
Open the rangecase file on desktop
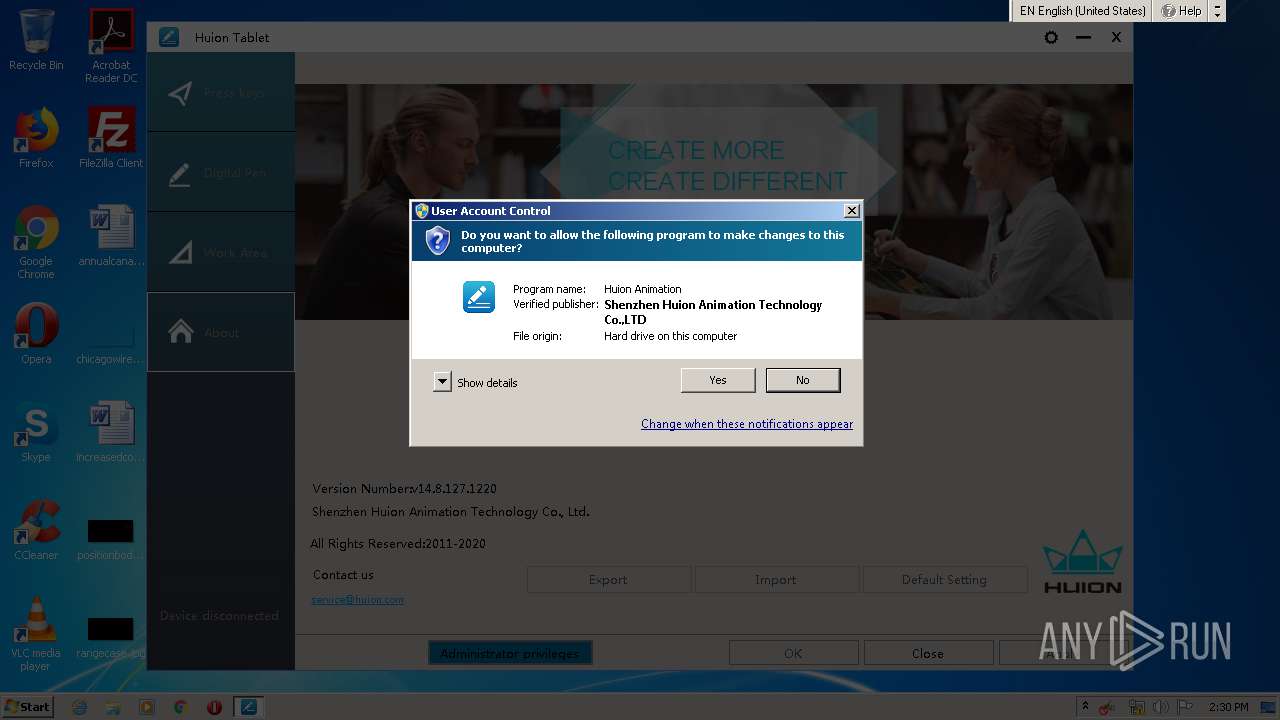point(111,638)
